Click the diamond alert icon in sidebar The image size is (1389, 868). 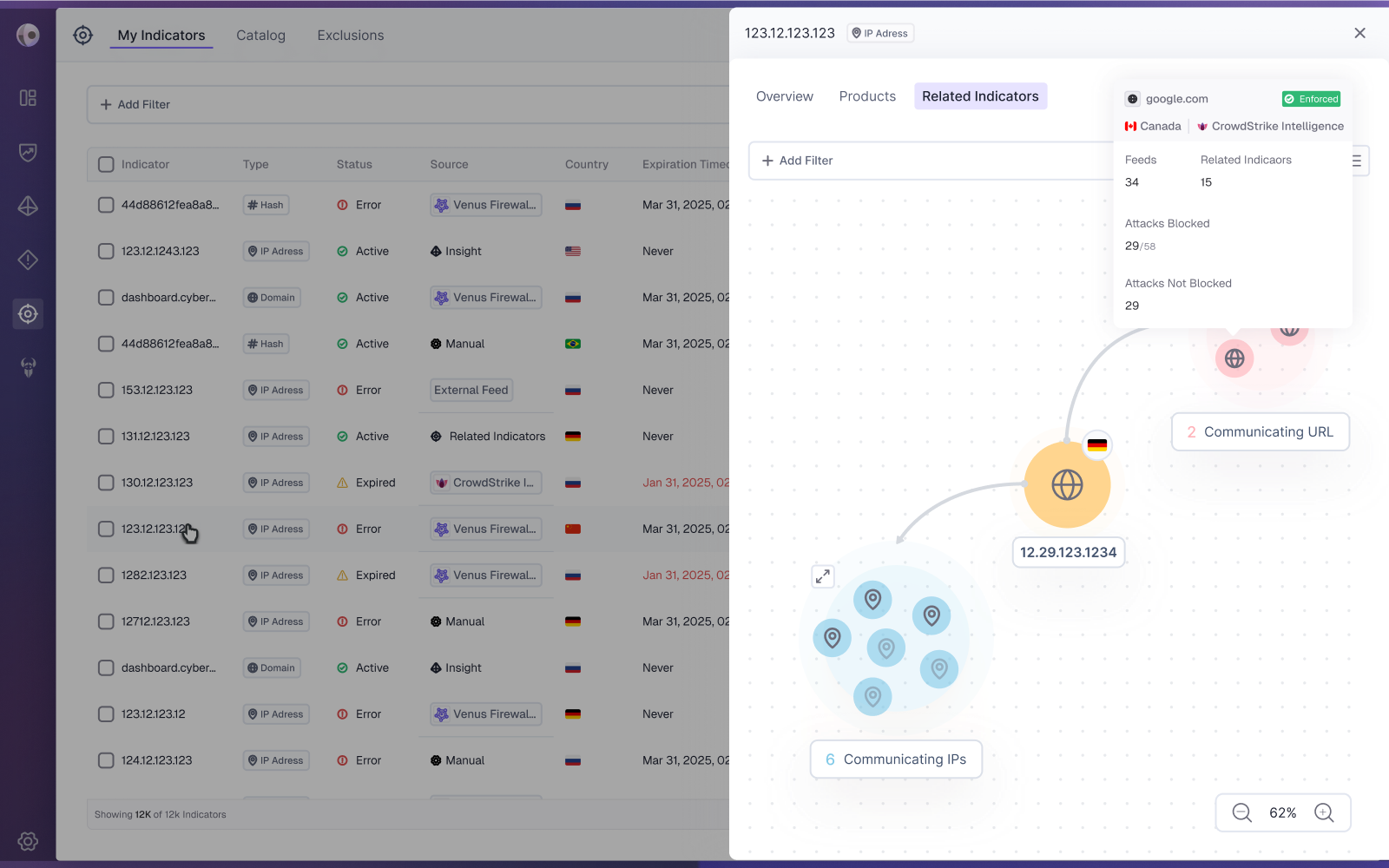[x=28, y=260]
